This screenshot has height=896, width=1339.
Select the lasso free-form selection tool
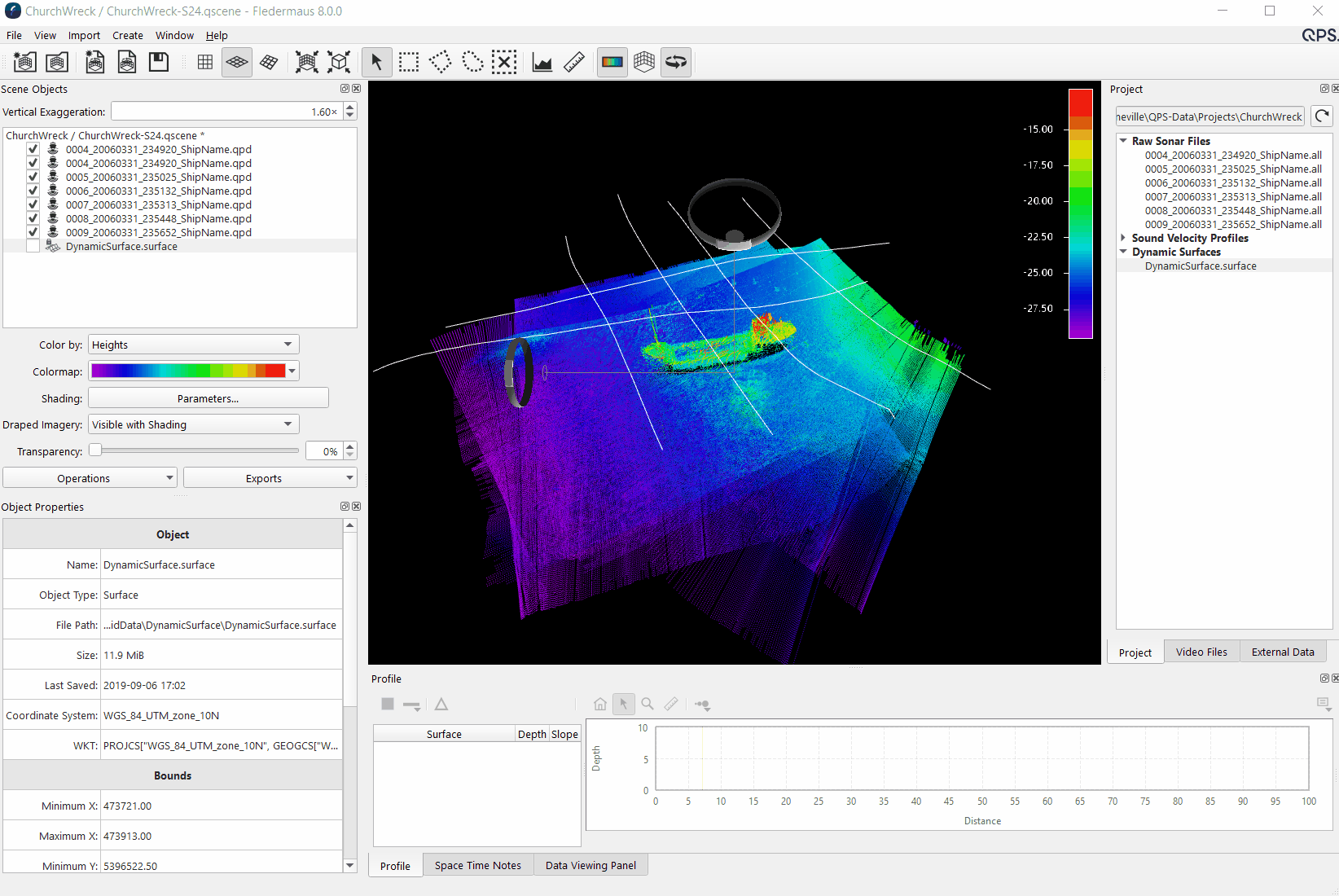point(472,62)
